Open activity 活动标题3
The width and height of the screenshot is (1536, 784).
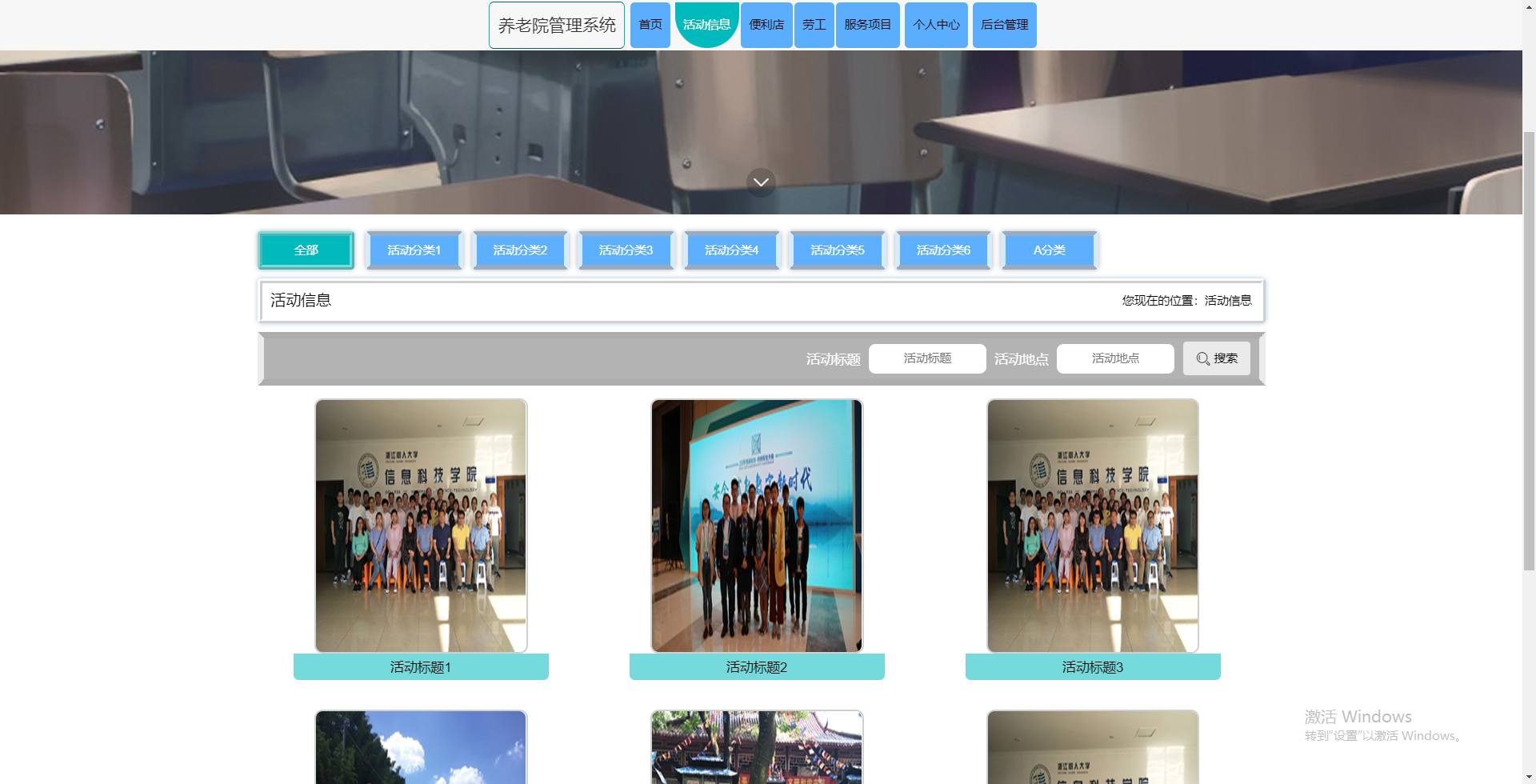click(1092, 666)
